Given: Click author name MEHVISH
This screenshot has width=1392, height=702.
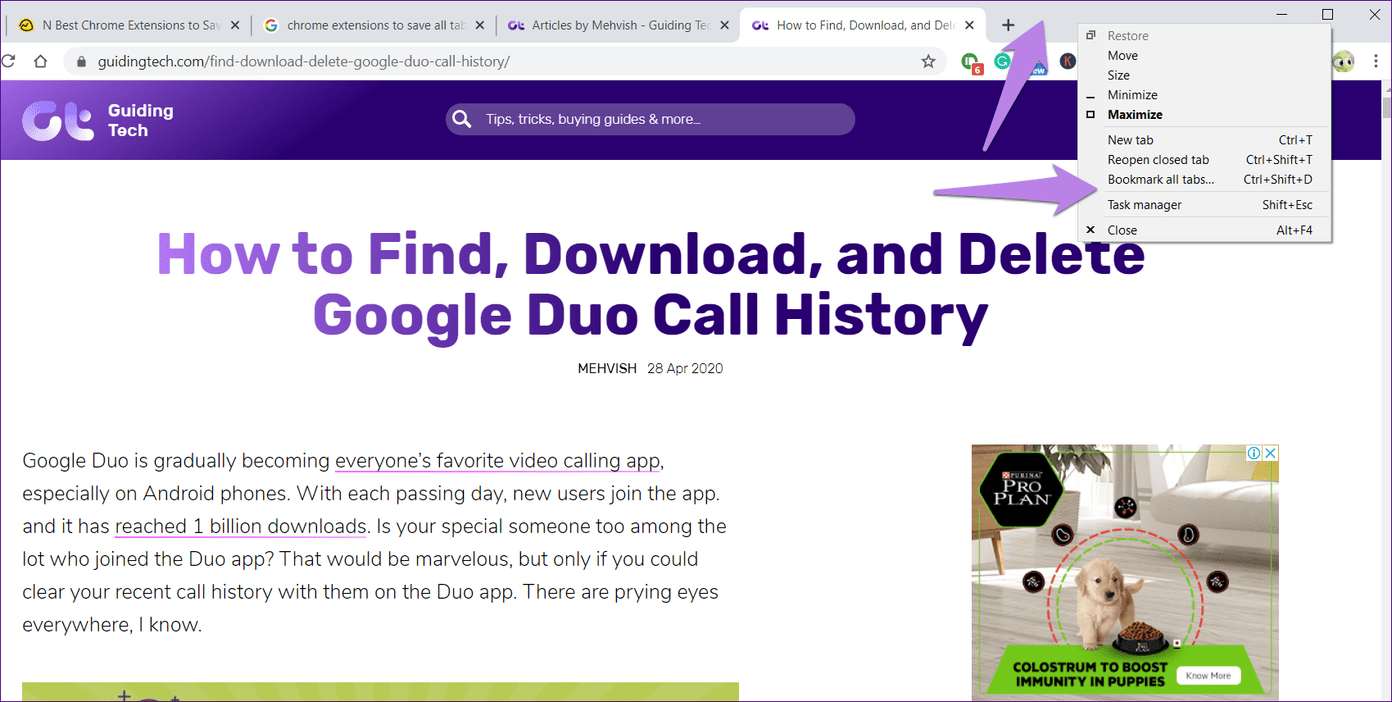Looking at the screenshot, I should [x=607, y=368].
